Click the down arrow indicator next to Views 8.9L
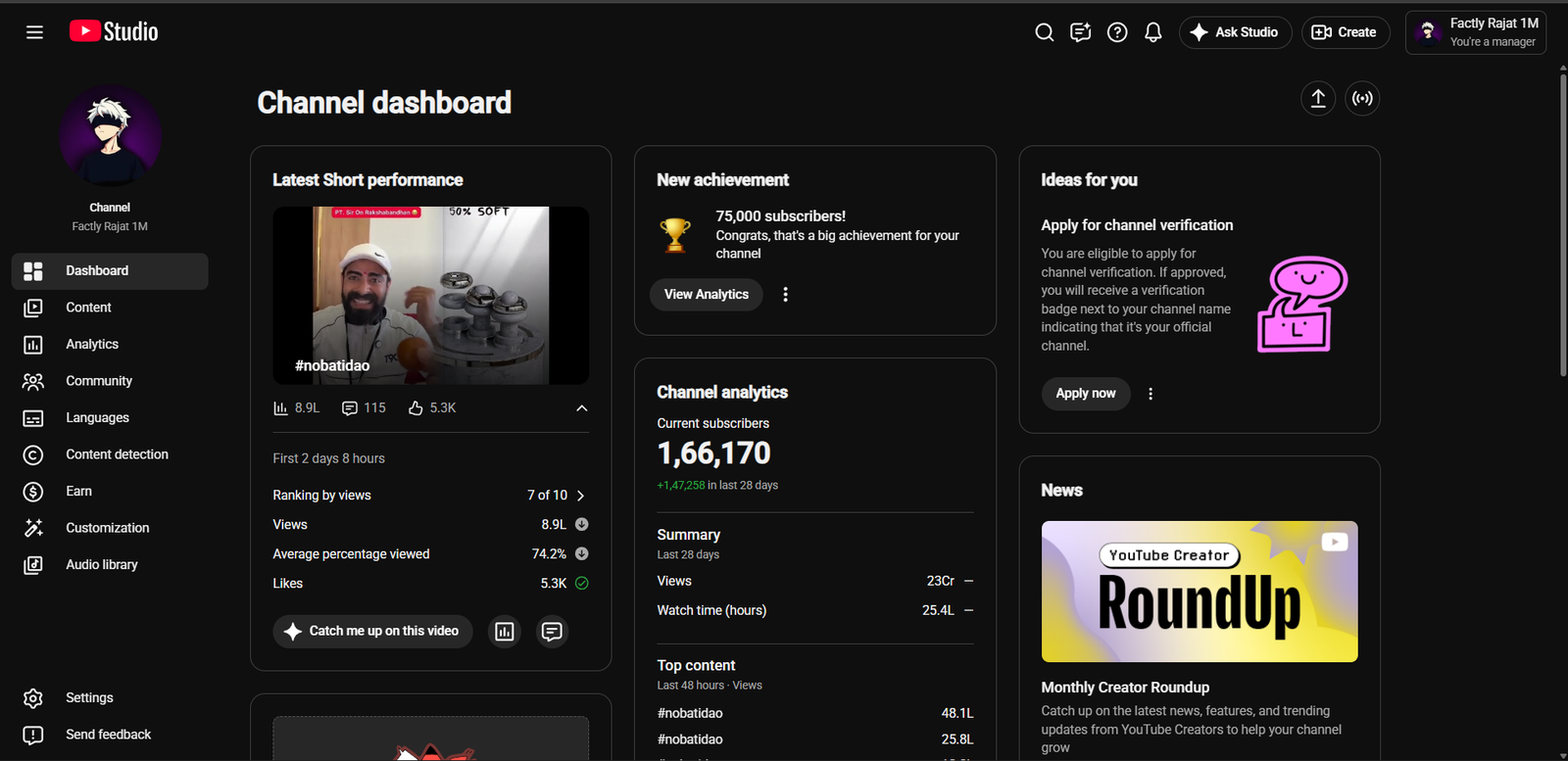The height and width of the screenshot is (761, 1568). click(581, 525)
